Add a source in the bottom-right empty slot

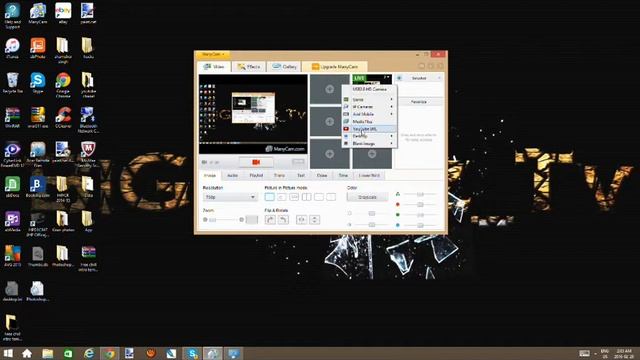pos(372,154)
